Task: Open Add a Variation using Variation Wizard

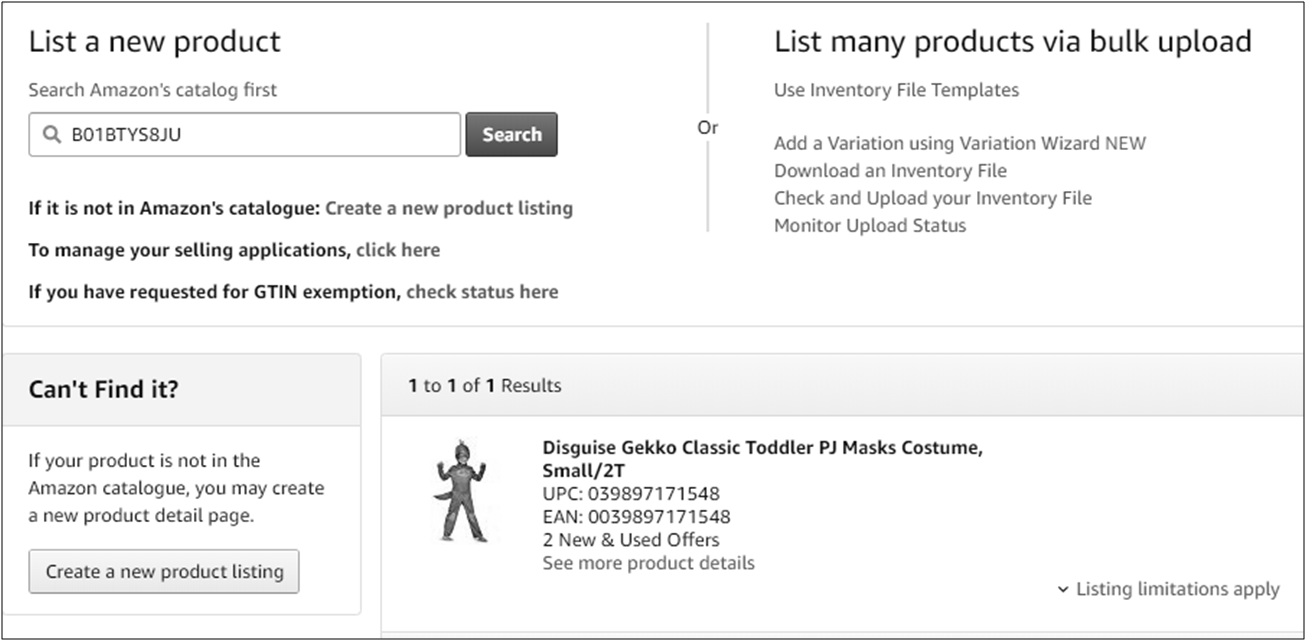Action: (959, 143)
